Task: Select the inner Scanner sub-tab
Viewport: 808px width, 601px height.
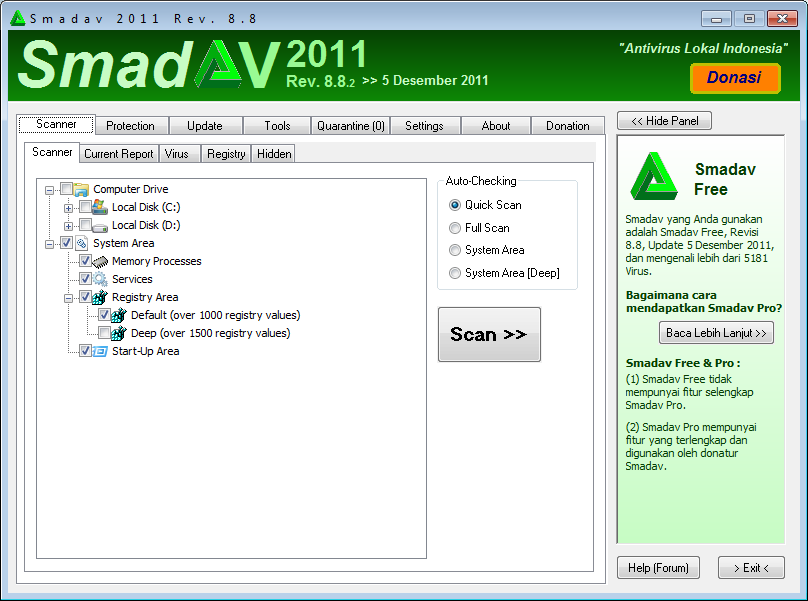Action: (52, 152)
